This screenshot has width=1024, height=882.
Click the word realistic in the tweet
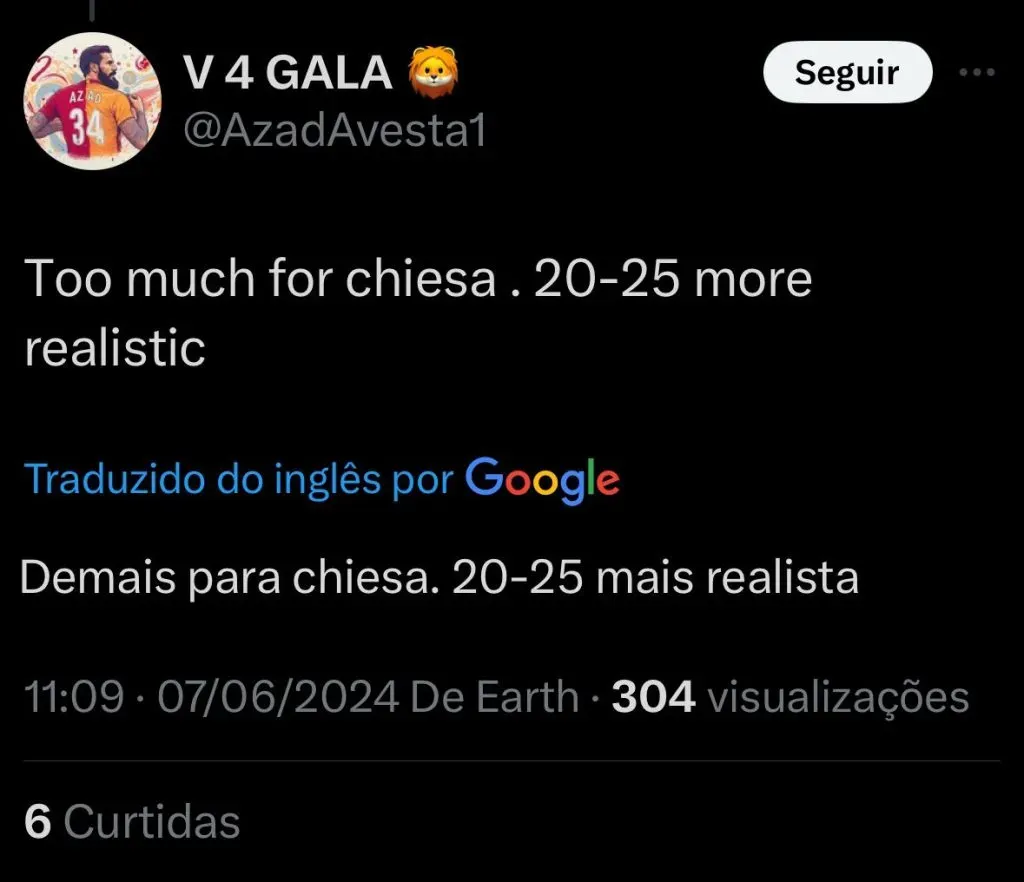pyautogui.click(x=115, y=347)
